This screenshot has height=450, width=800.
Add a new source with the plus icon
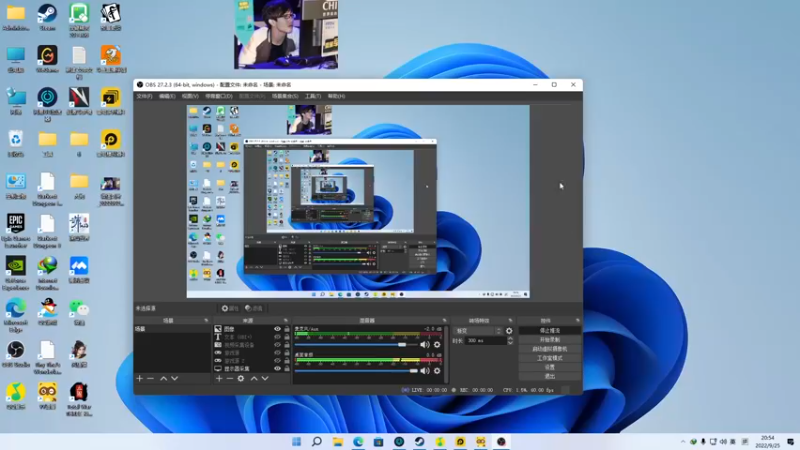[x=219, y=379]
